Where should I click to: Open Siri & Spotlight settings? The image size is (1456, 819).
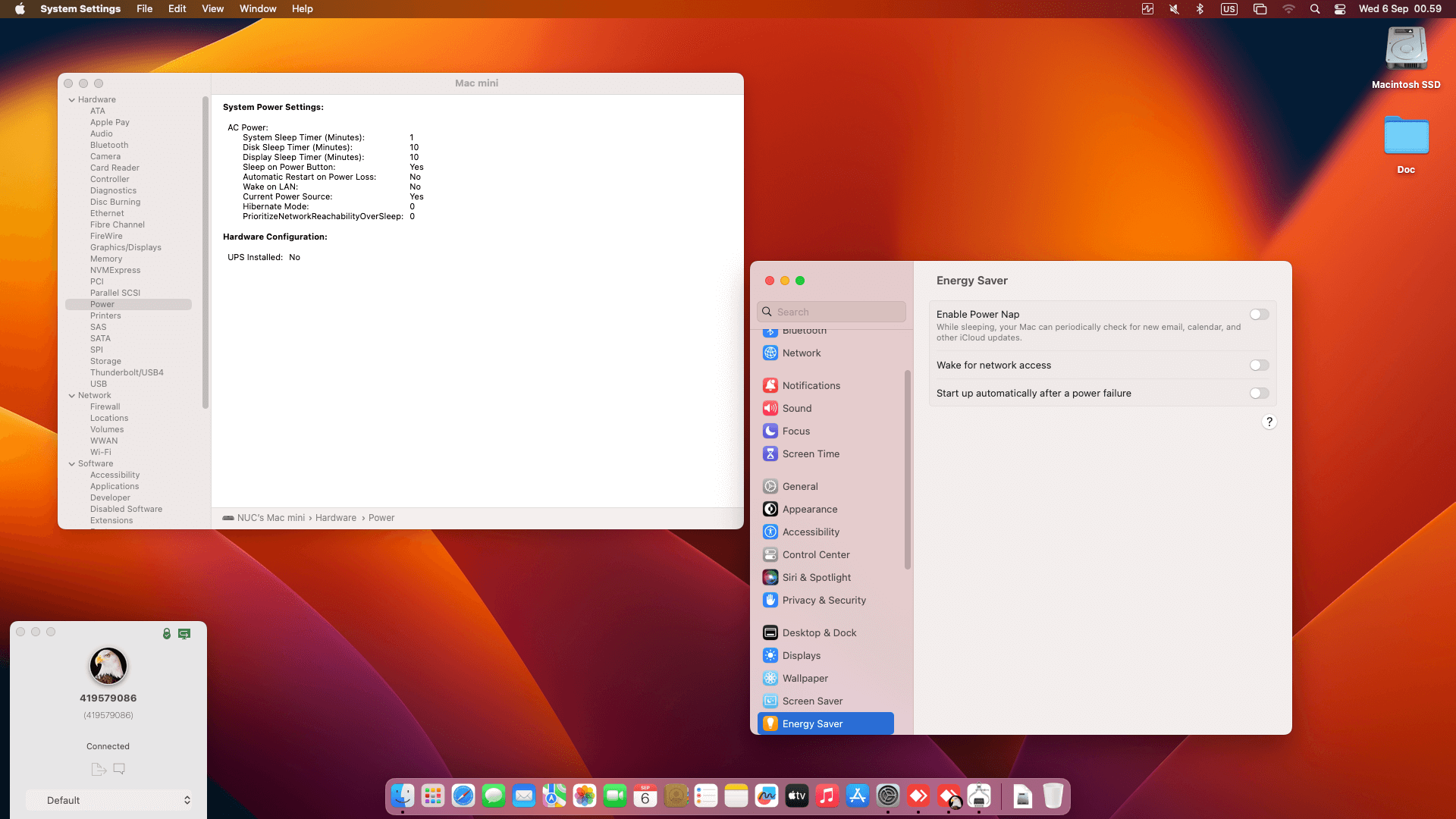point(816,577)
